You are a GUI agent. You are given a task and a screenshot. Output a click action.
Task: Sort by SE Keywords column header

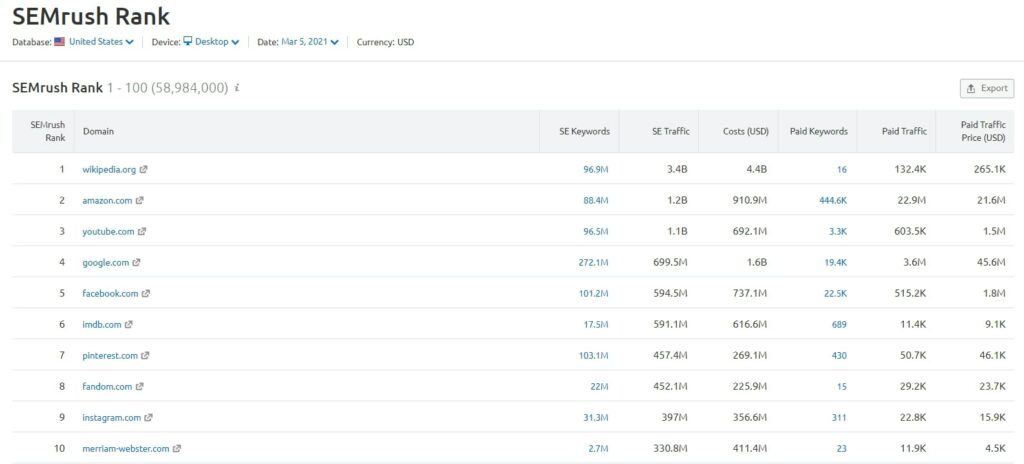click(584, 131)
